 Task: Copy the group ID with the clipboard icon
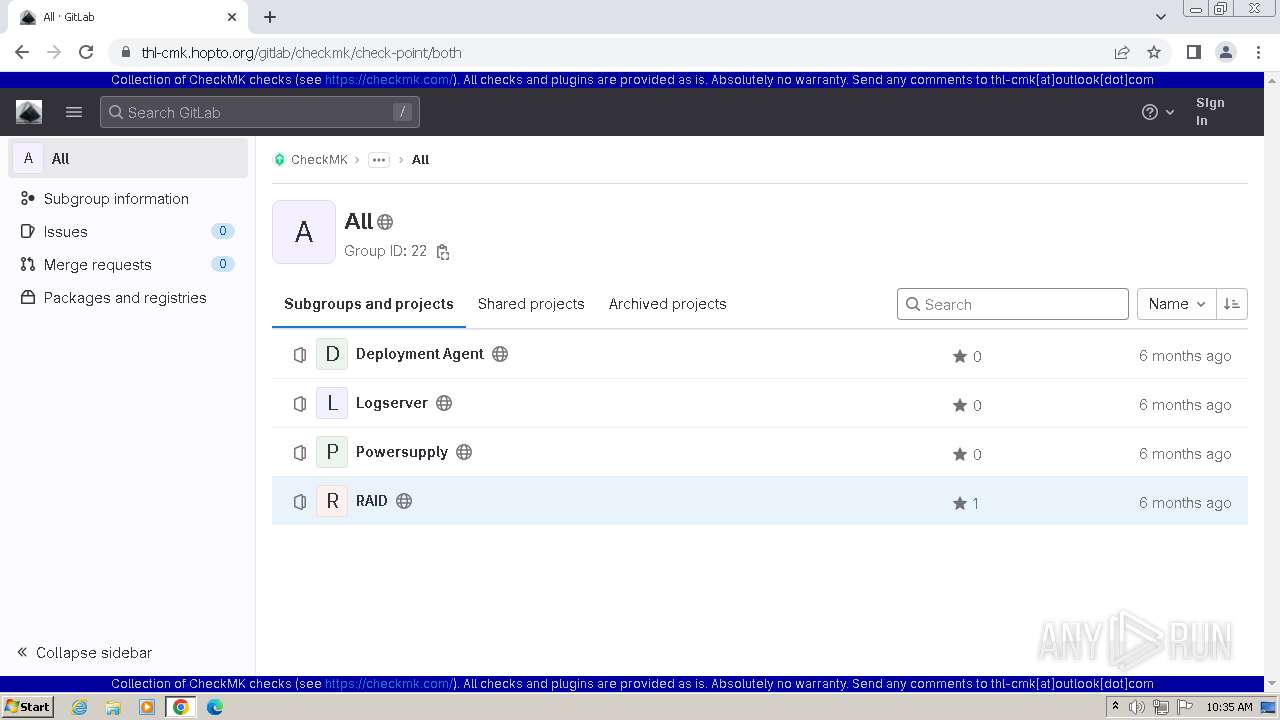coord(443,252)
